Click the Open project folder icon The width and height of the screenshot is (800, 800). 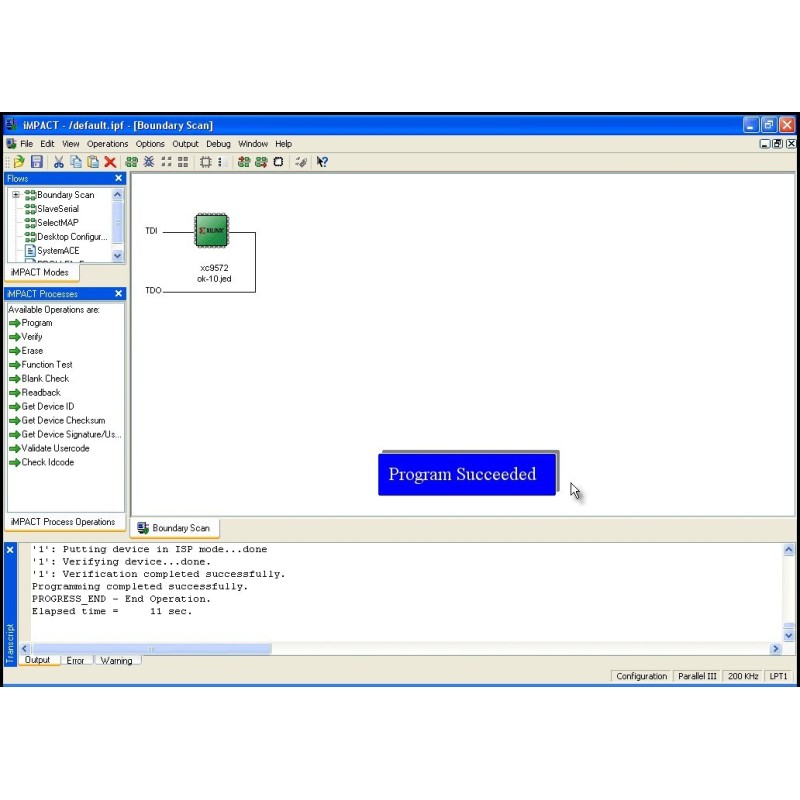pyautogui.click(x=19, y=162)
